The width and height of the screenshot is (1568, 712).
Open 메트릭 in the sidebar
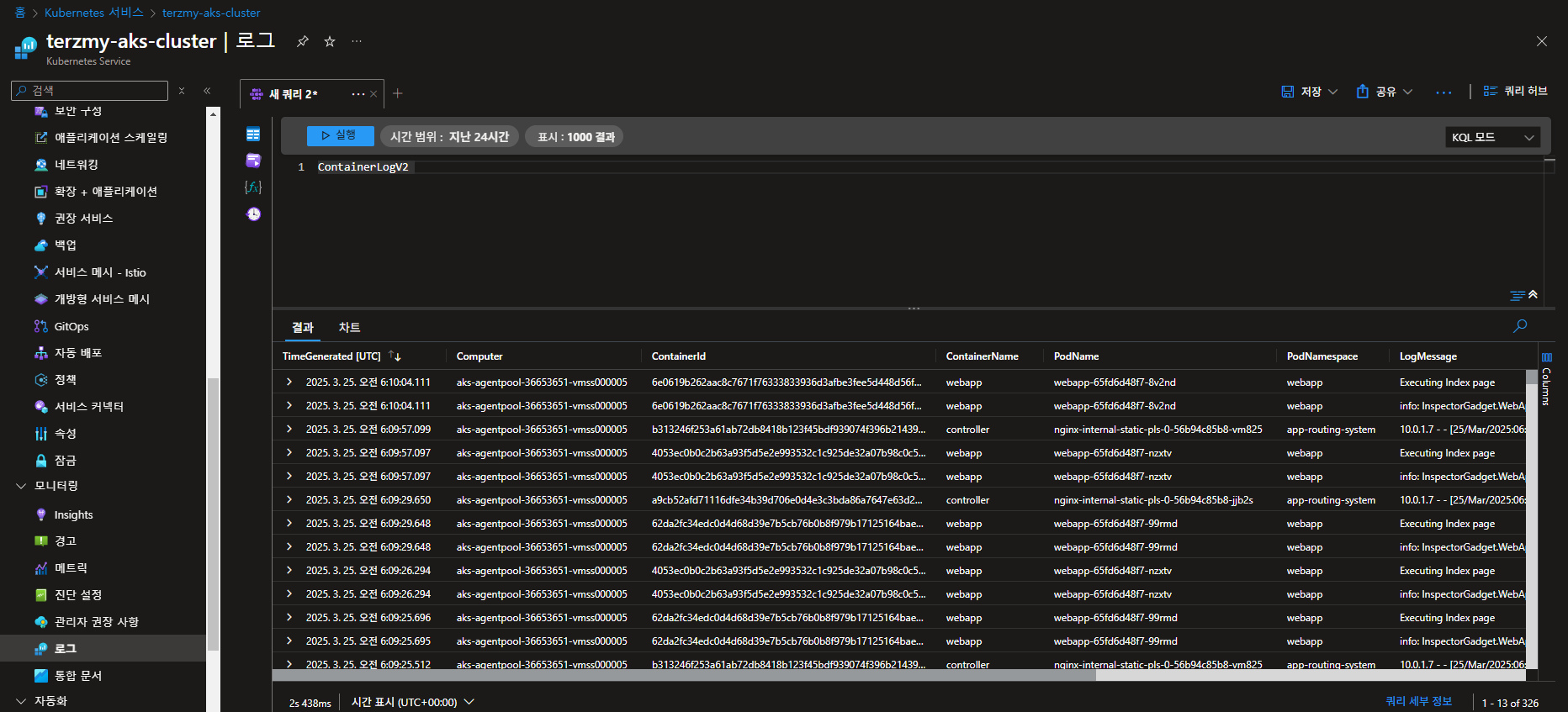pyautogui.click(x=71, y=568)
